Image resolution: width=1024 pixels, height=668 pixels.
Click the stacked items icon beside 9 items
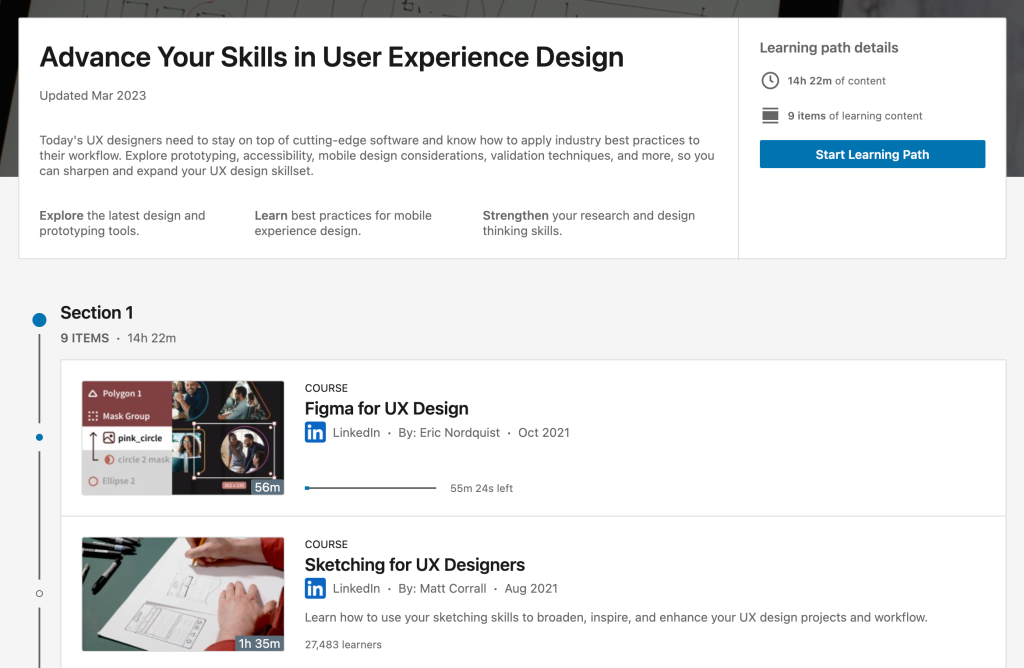pos(770,116)
